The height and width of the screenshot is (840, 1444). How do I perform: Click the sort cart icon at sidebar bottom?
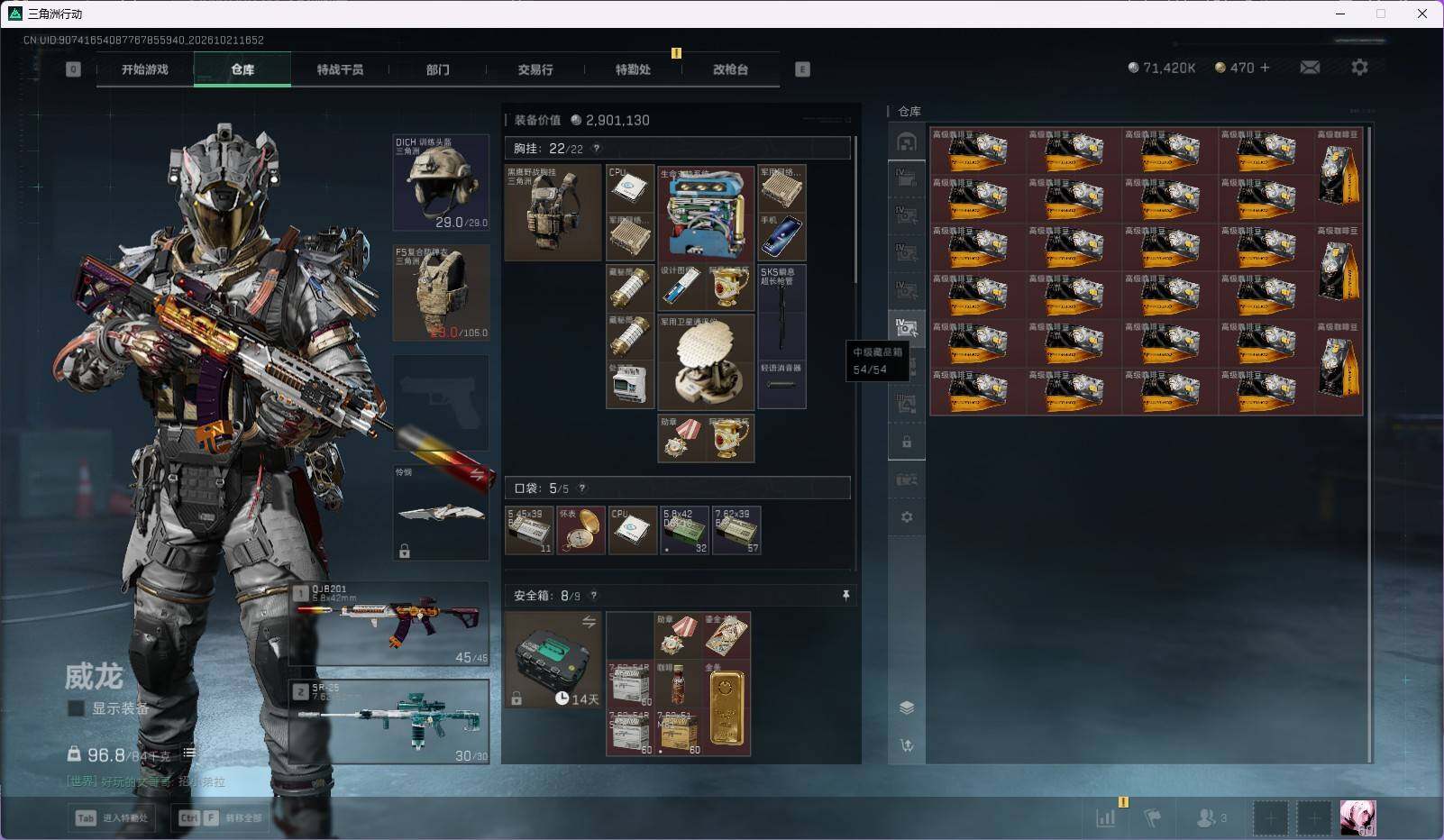907,745
